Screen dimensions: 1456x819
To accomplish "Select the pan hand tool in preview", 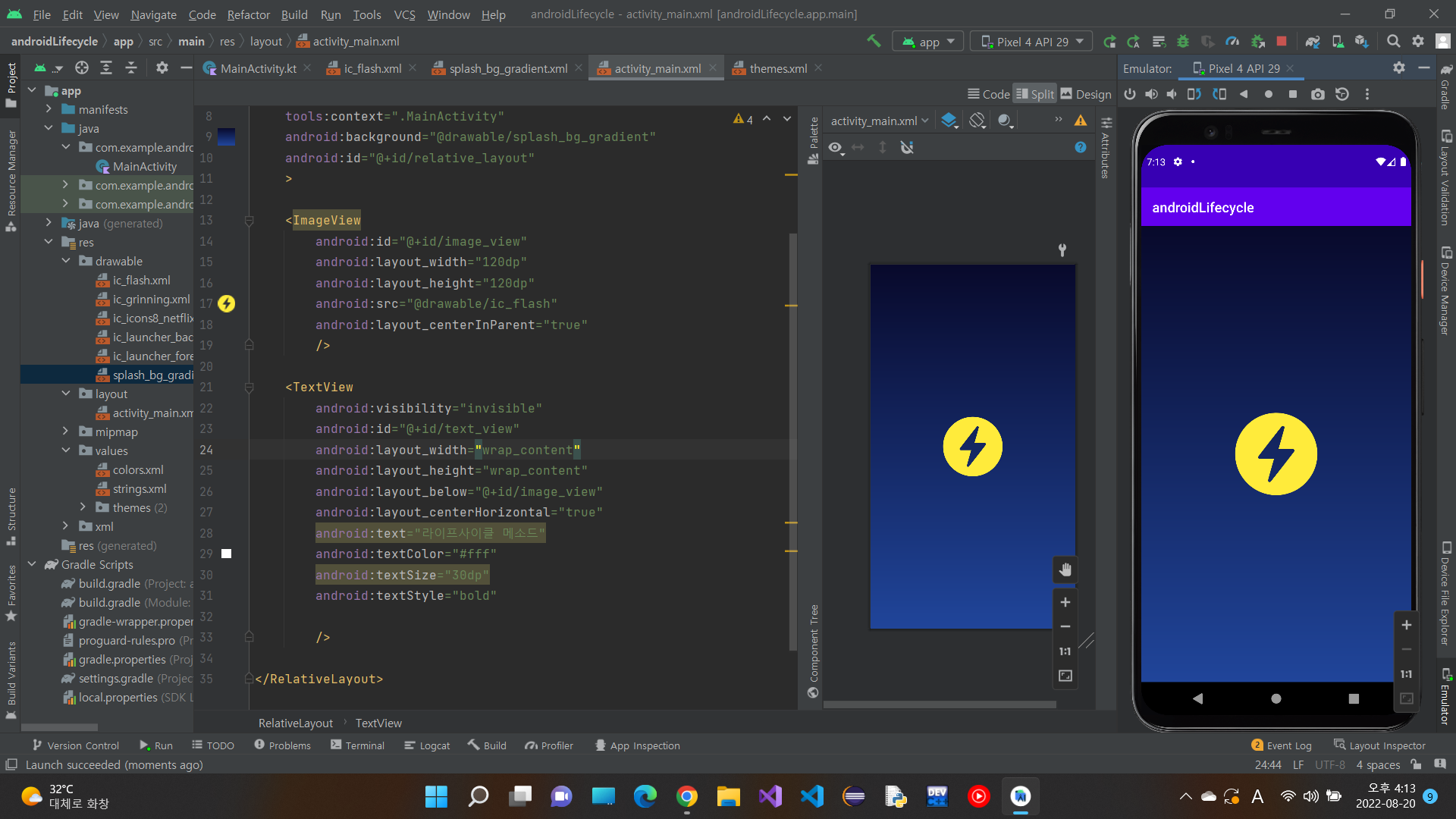I will click(x=1065, y=570).
